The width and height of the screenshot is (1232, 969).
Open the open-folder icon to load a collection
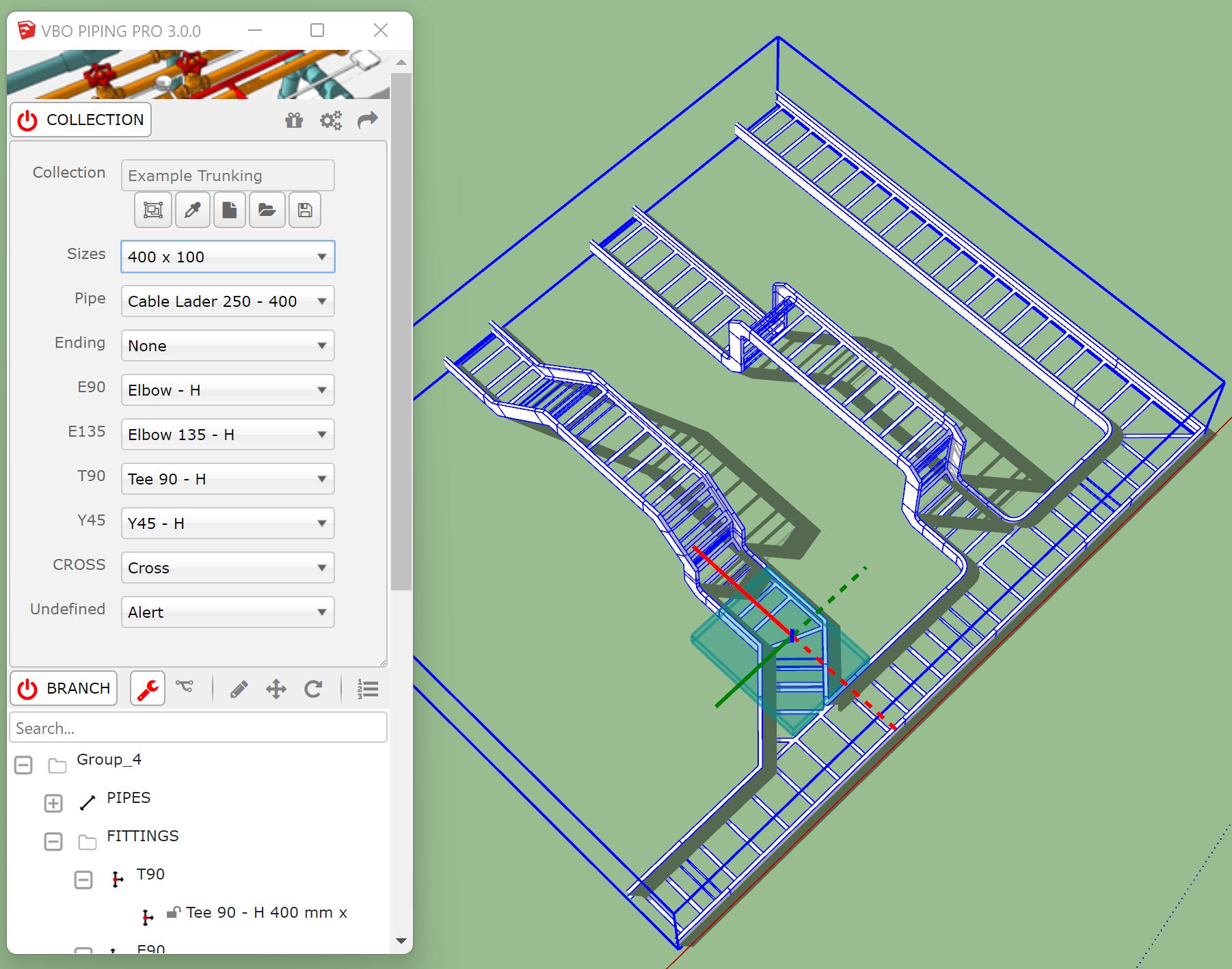pyautogui.click(x=267, y=210)
